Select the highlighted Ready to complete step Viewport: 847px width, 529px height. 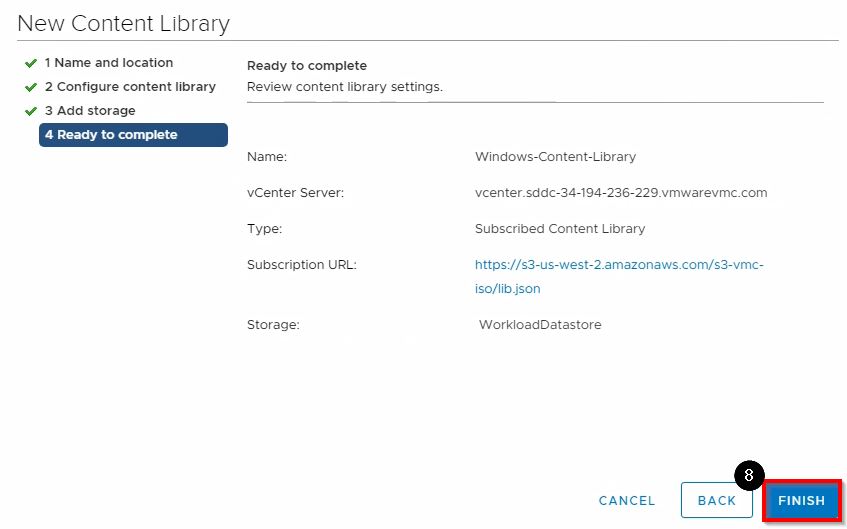pos(133,135)
